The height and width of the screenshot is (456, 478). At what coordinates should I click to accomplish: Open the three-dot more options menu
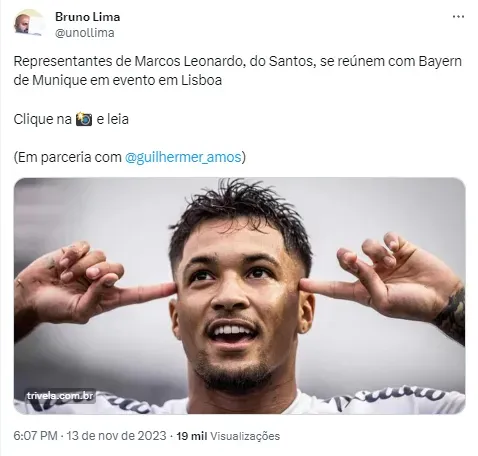click(458, 17)
